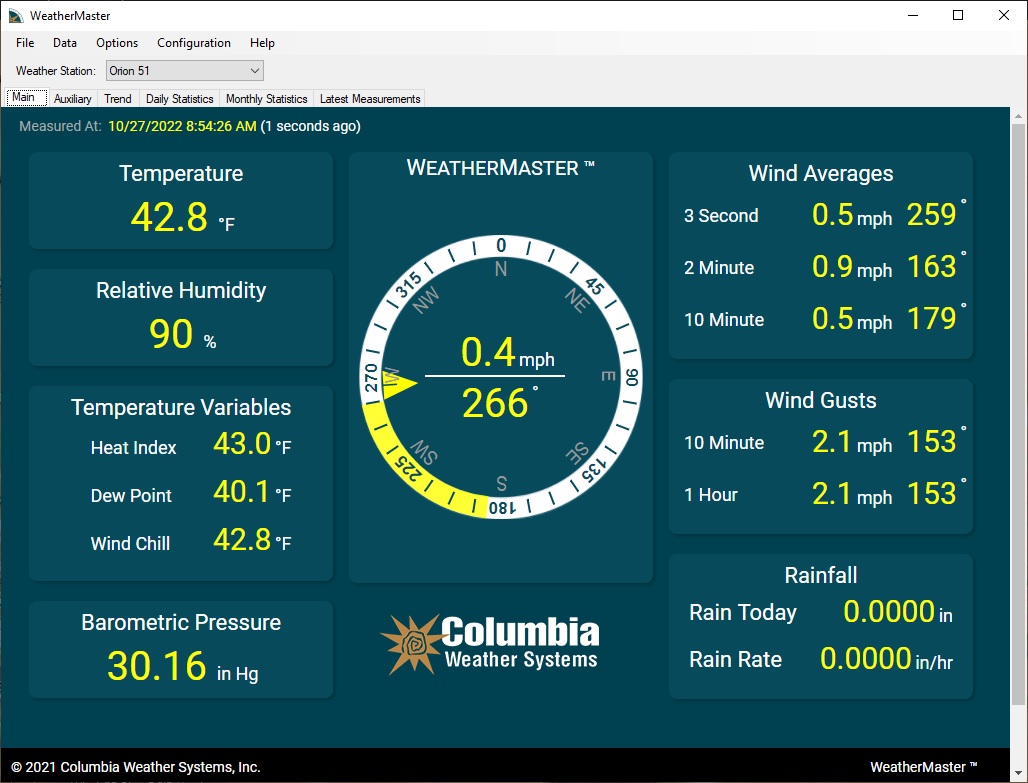The image size is (1028, 783).
Task: Click the relative humidity value 90
Action: coord(171,334)
